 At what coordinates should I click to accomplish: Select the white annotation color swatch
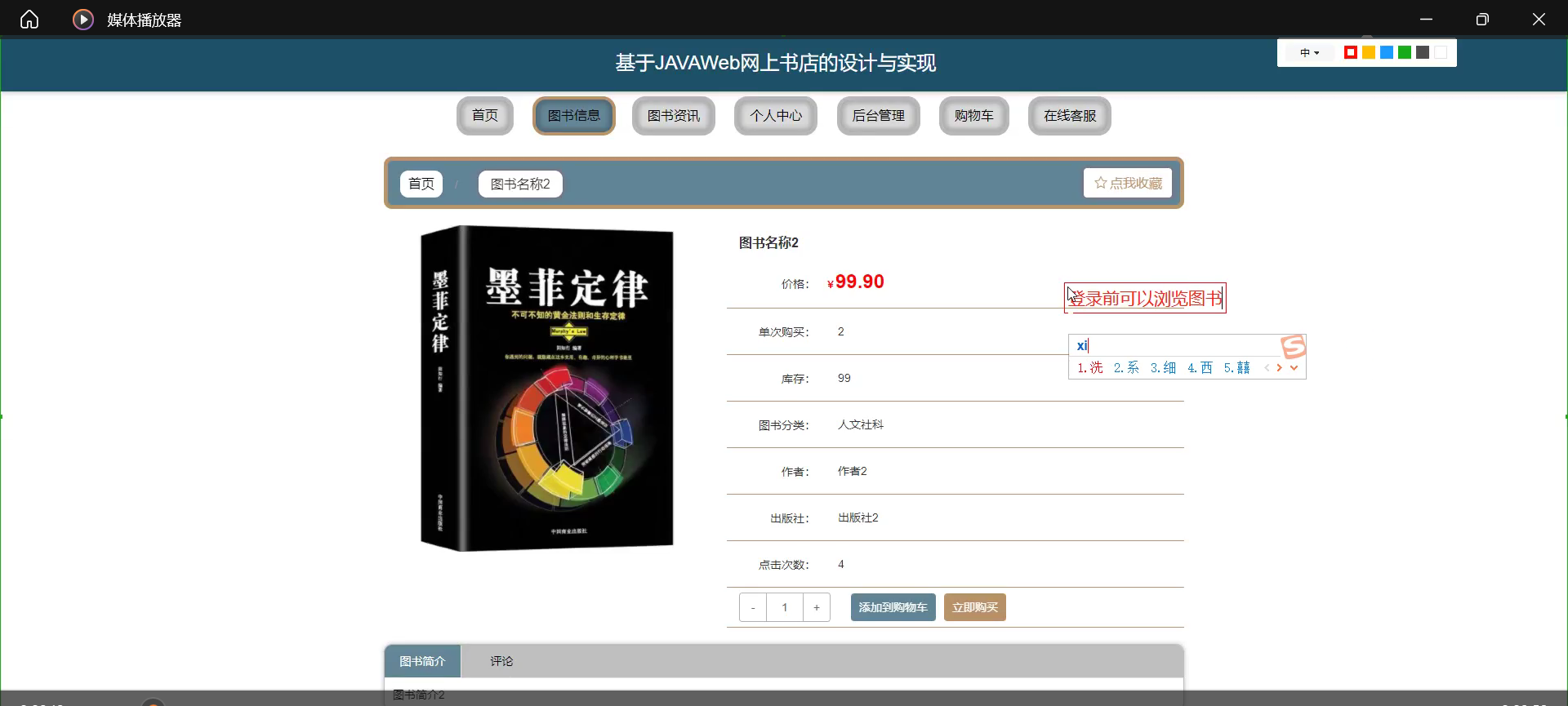1441,52
